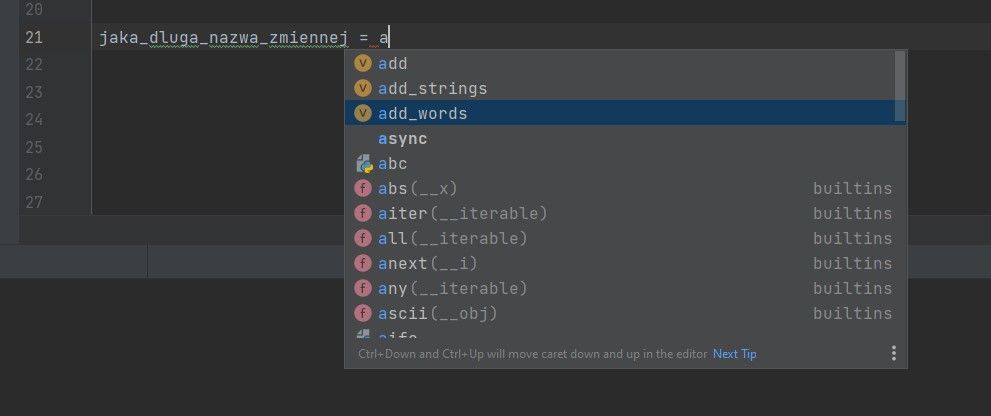Select the abc module suggestion

click(x=392, y=163)
